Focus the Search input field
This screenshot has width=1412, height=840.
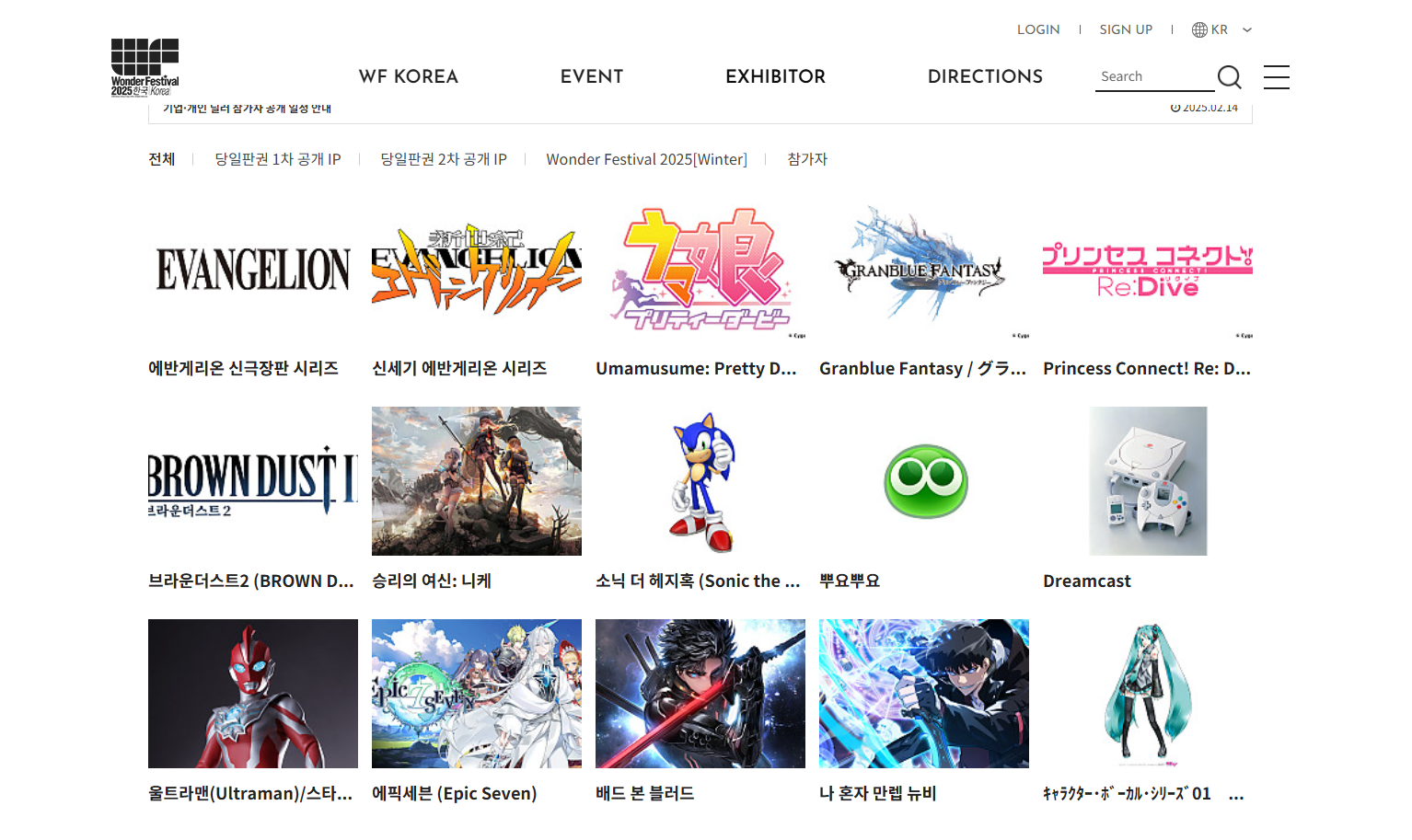coord(1154,76)
